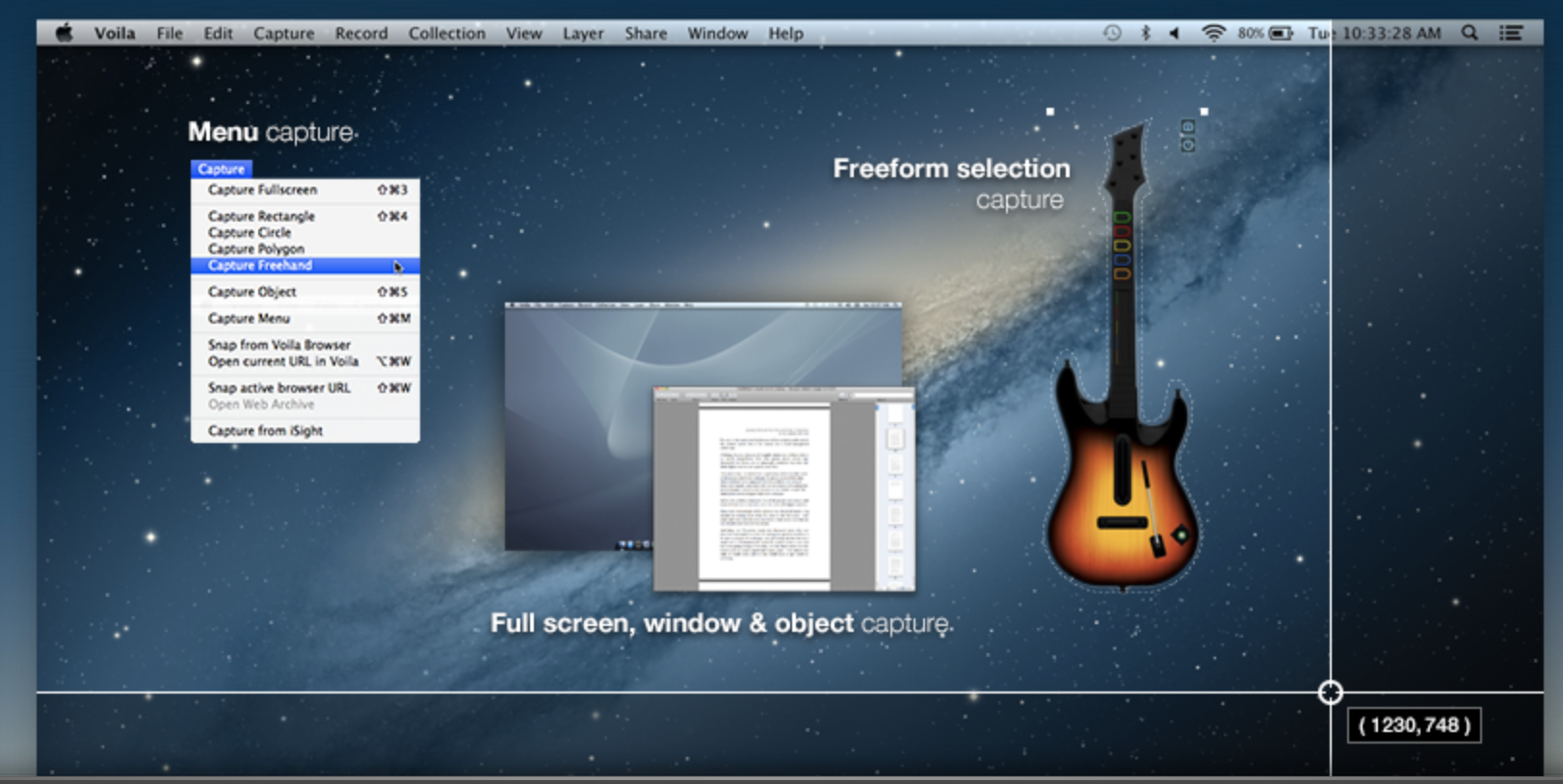This screenshot has height=784, width=1563.
Task: Choose Open current URL in Voila
Action: click(305, 361)
